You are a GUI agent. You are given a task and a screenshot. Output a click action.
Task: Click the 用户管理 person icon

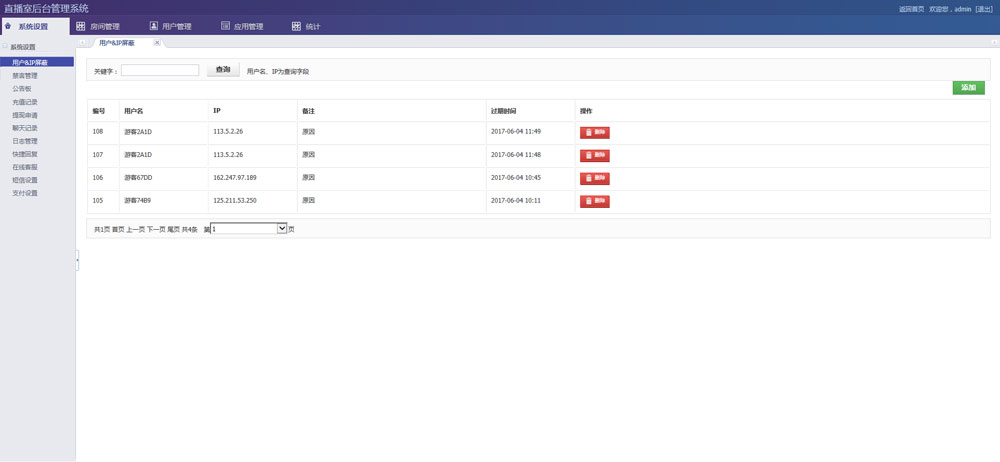click(x=154, y=26)
